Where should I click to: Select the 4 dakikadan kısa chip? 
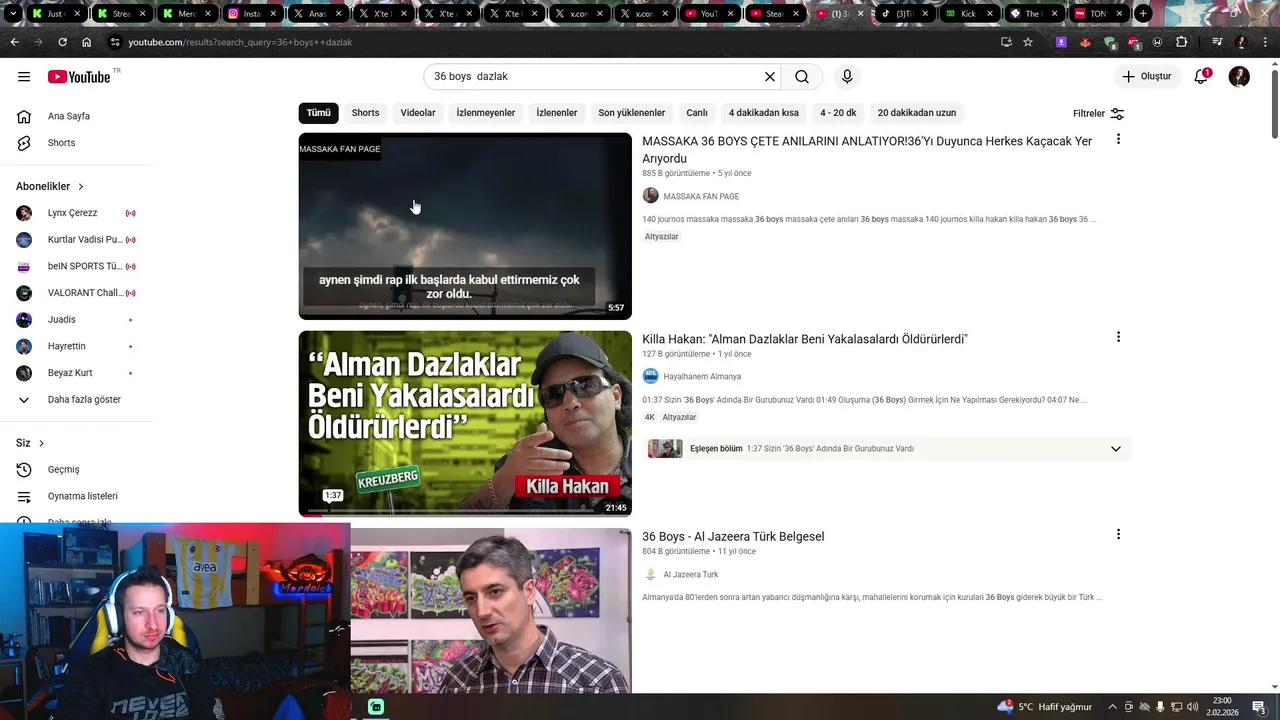click(764, 113)
